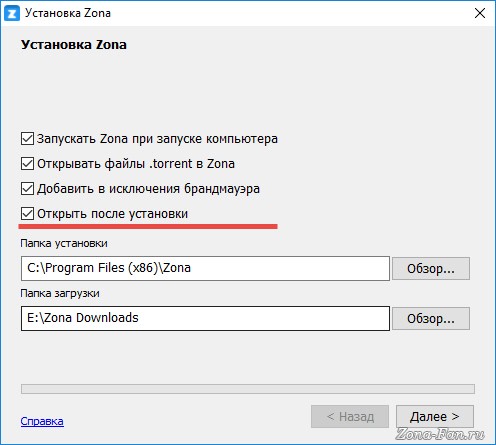Browse with Обзор for the download folder
Image resolution: width=496 pixels, height=445 pixels.
431,318
